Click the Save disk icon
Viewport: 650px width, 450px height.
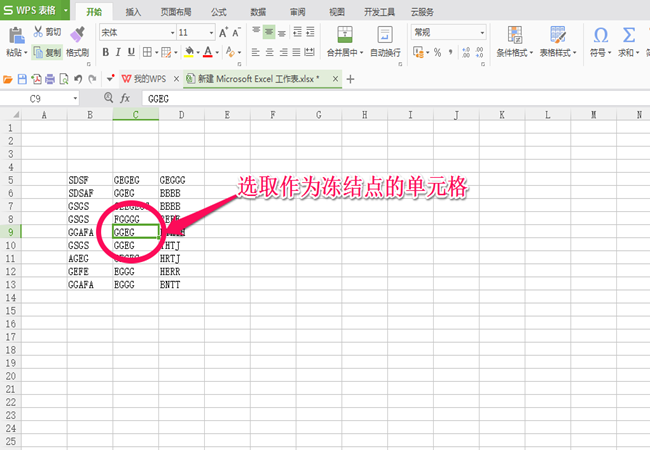(x=22, y=79)
